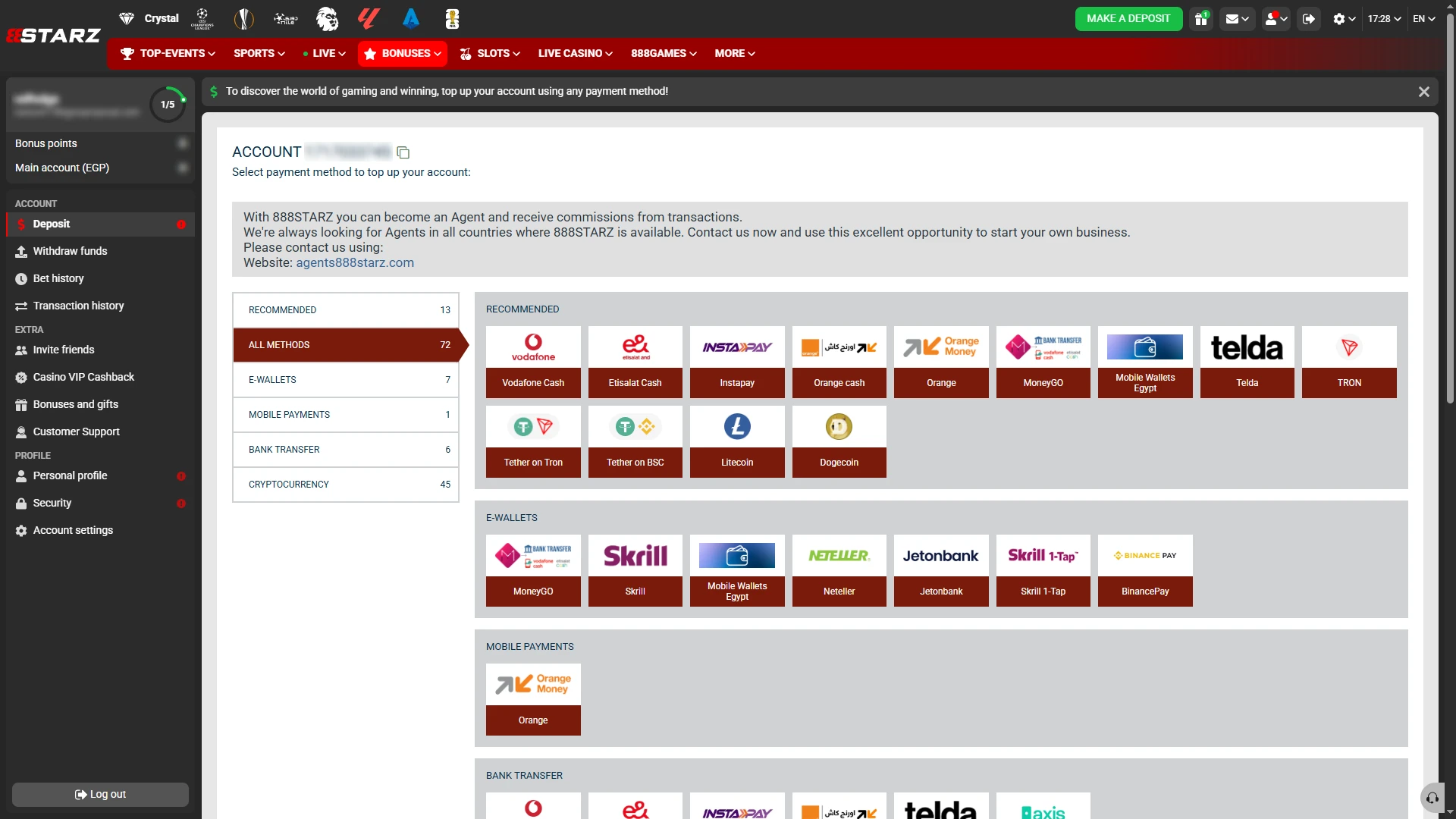The height and width of the screenshot is (819, 1456).
Task: Choose Etisalat Cash payment method
Action: [635, 362]
